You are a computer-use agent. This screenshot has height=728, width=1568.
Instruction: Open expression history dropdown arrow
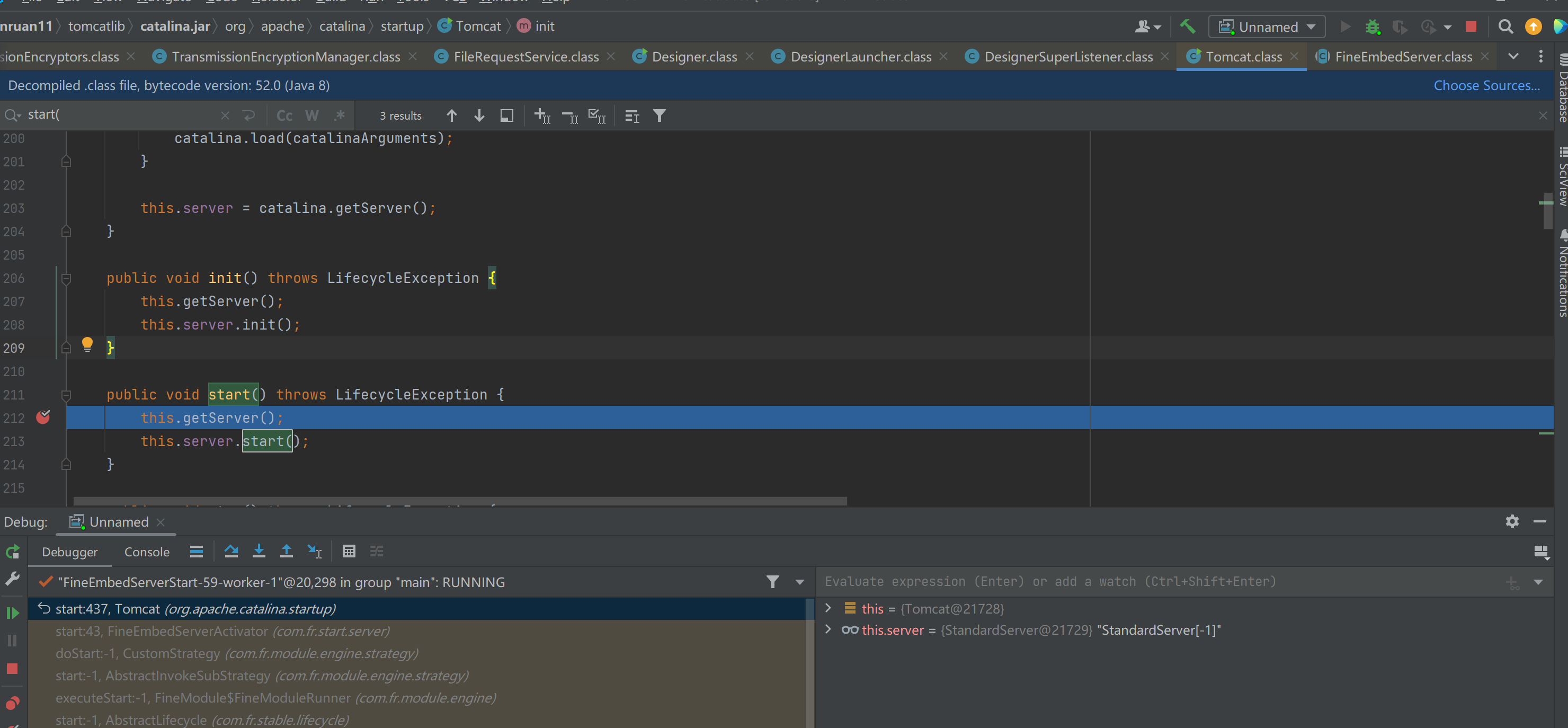(x=1538, y=582)
